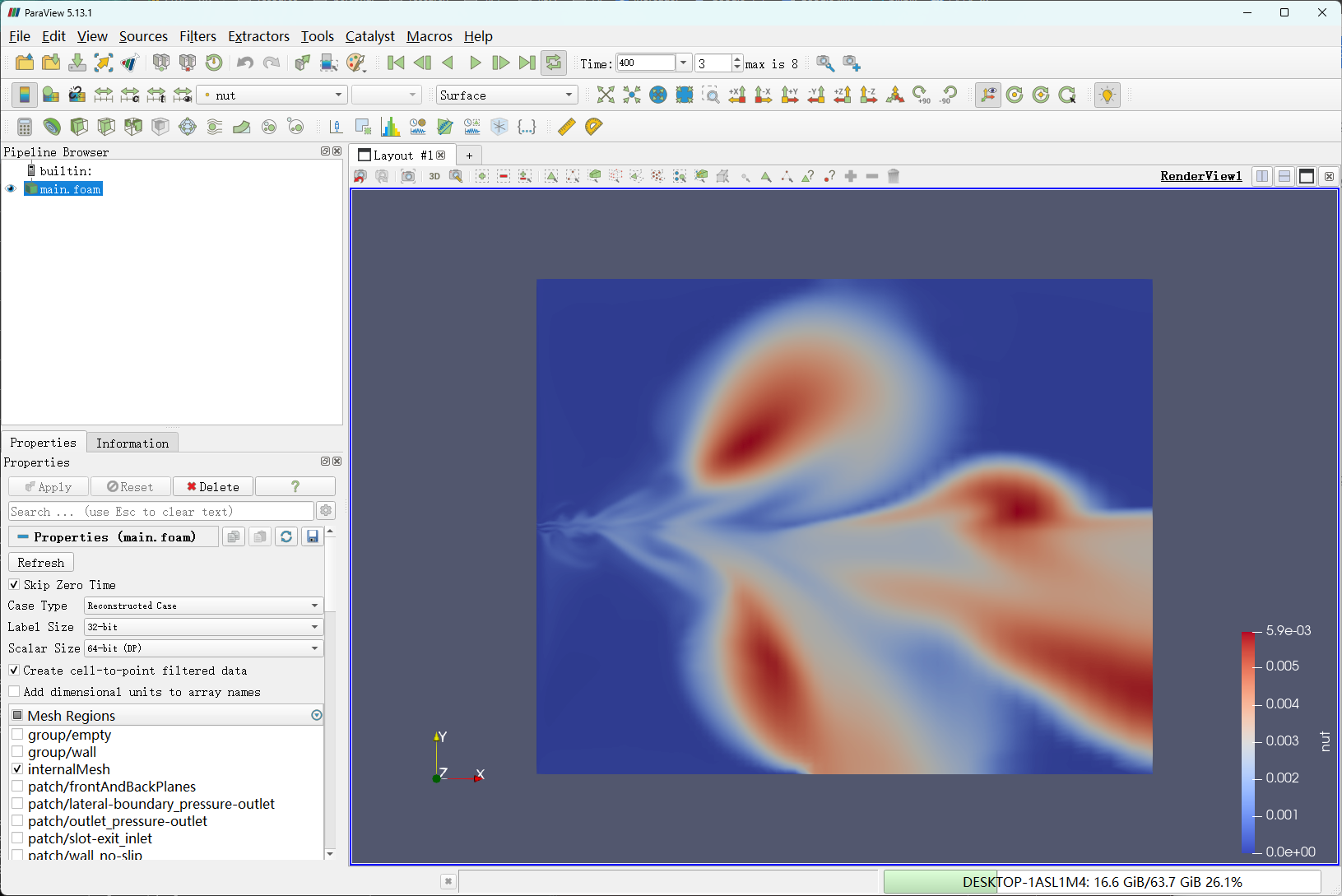Toggle main.foam visibility eye
The image size is (1342, 896).
coord(11,189)
